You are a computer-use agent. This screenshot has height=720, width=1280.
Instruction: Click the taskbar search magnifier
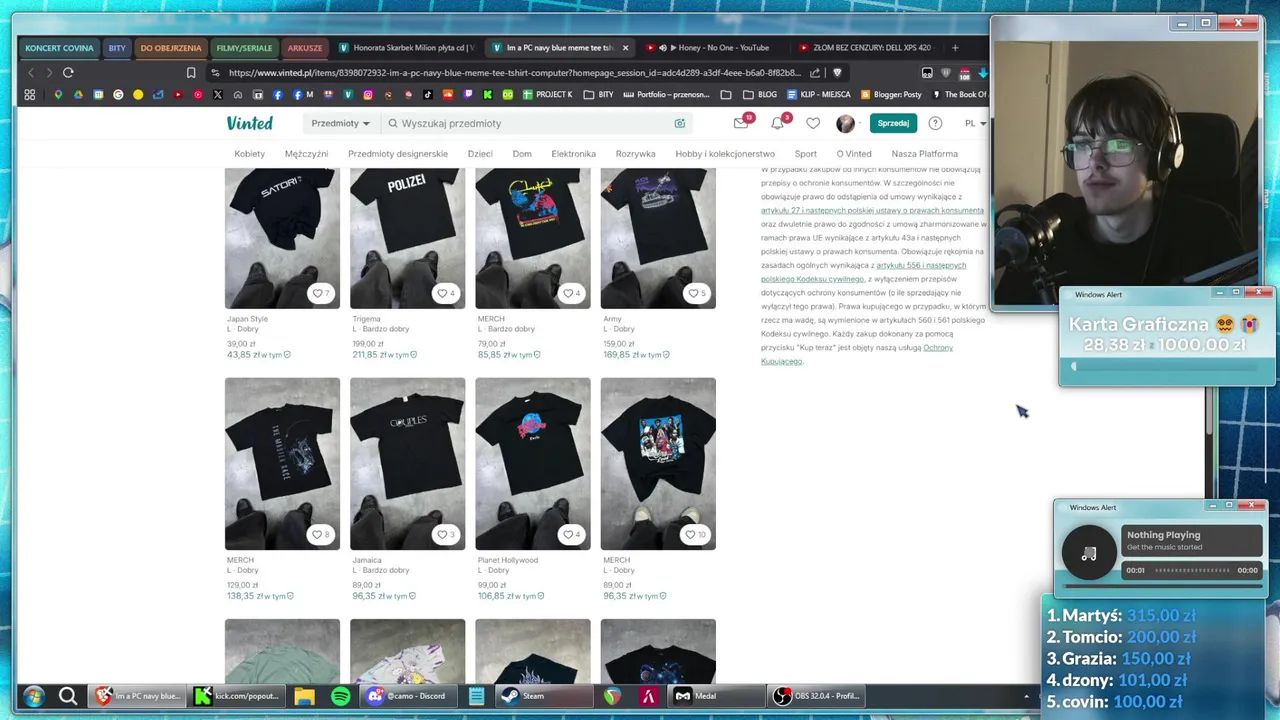[x=68, y=696]
